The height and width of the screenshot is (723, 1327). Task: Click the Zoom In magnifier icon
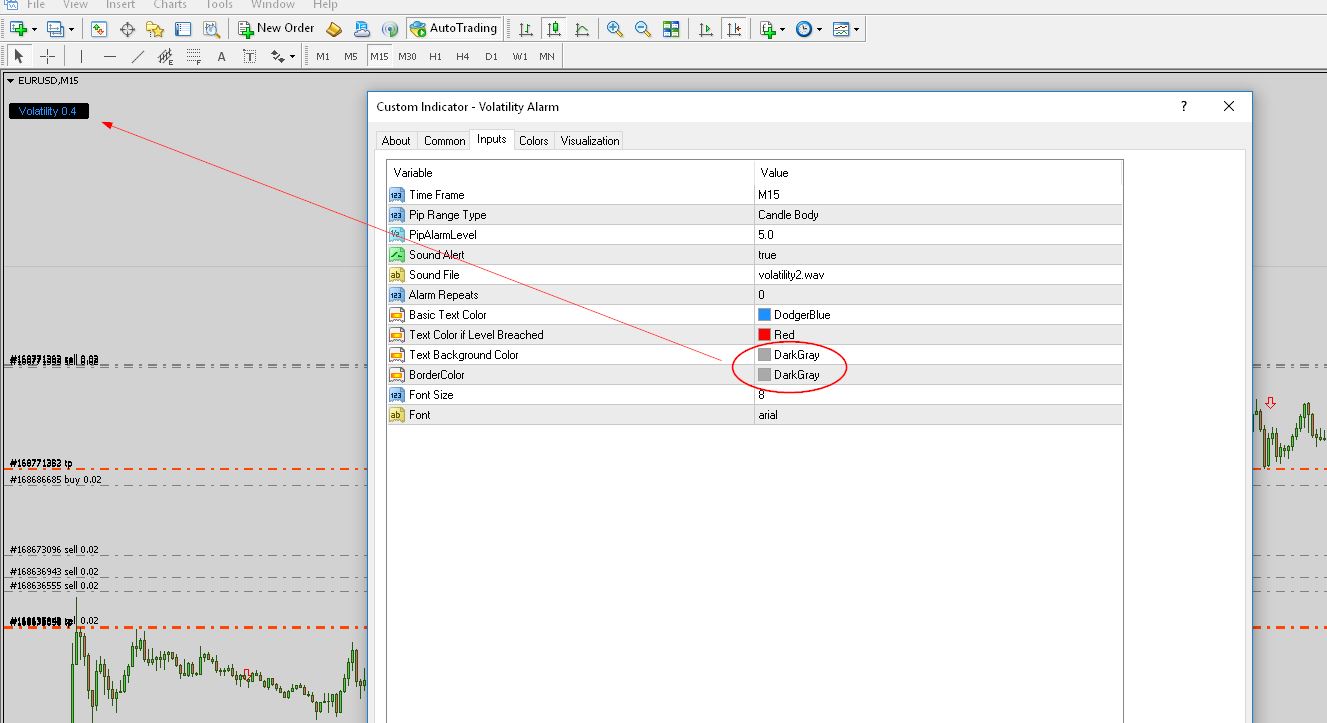point(615,29)
